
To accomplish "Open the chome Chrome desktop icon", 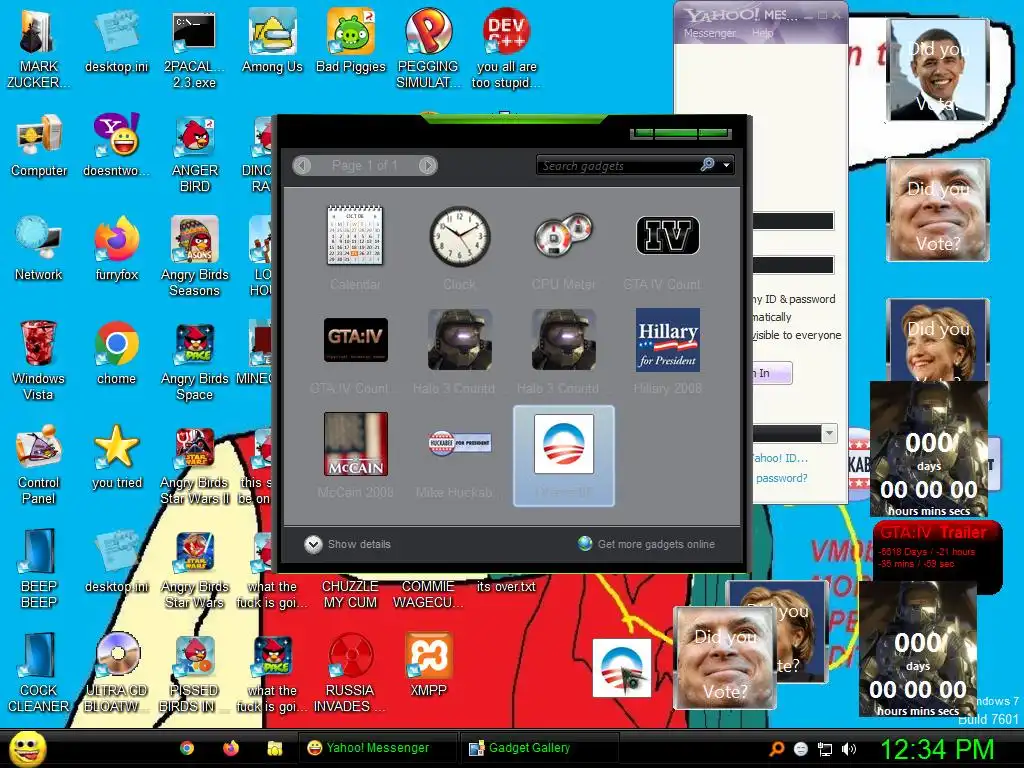I will tap(116, 354).
